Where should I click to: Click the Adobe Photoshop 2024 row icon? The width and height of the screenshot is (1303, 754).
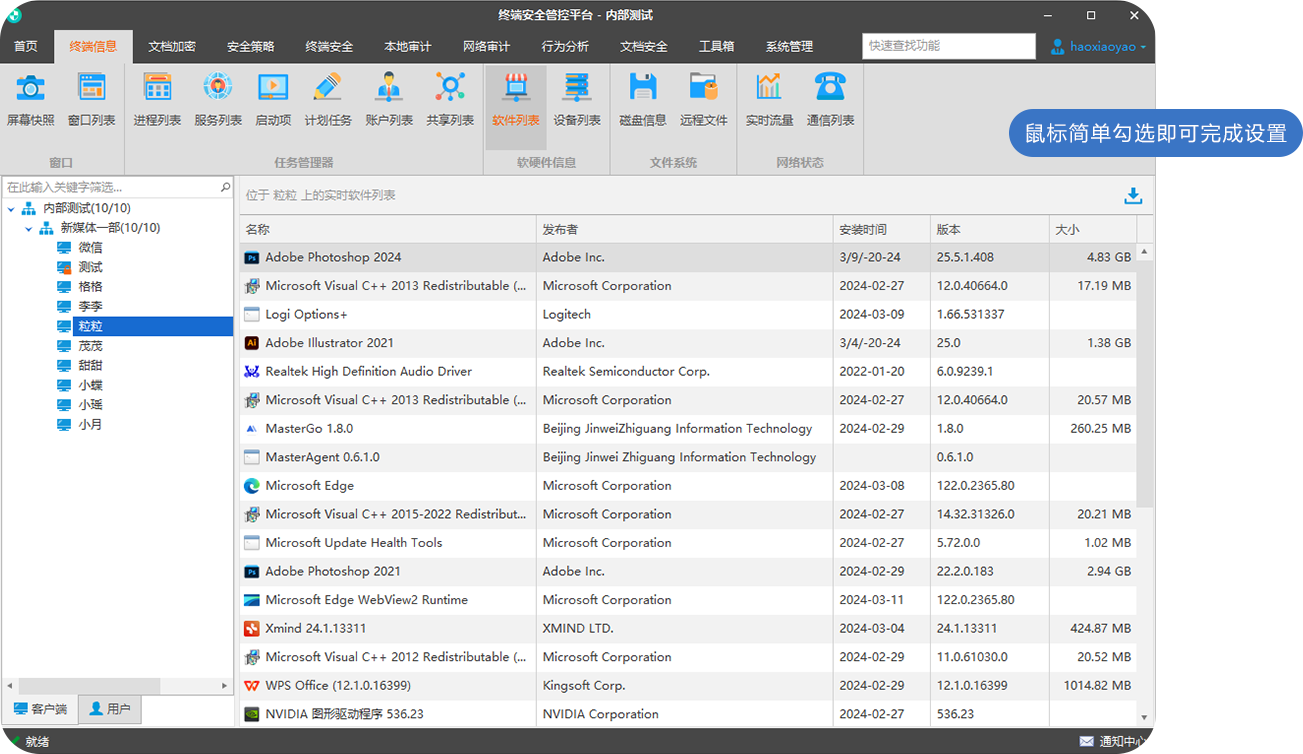pos(252,257)
